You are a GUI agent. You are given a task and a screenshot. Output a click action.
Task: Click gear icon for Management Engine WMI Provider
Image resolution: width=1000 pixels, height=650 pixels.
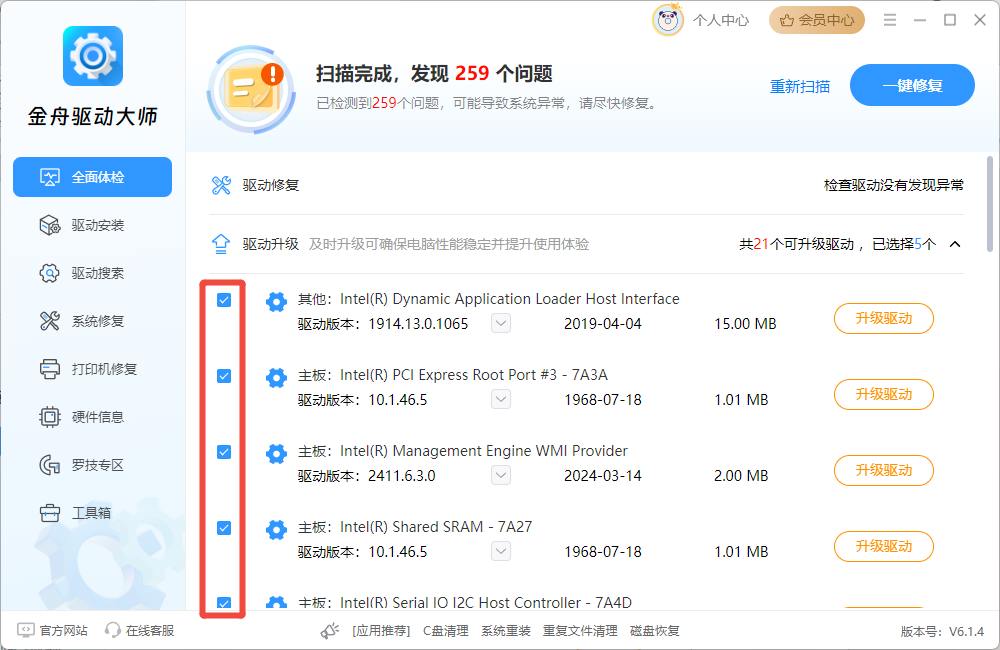[276, 454]
